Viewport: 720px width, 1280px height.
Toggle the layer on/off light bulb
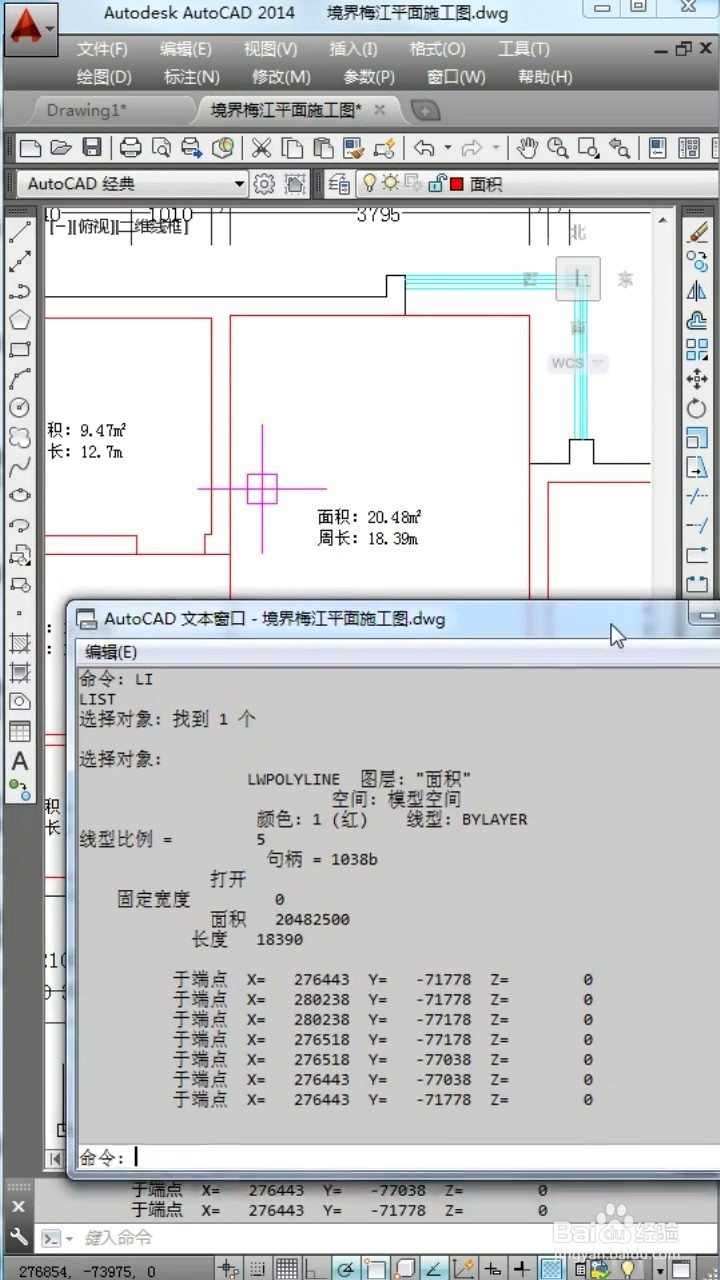click(x=368, y=183)
